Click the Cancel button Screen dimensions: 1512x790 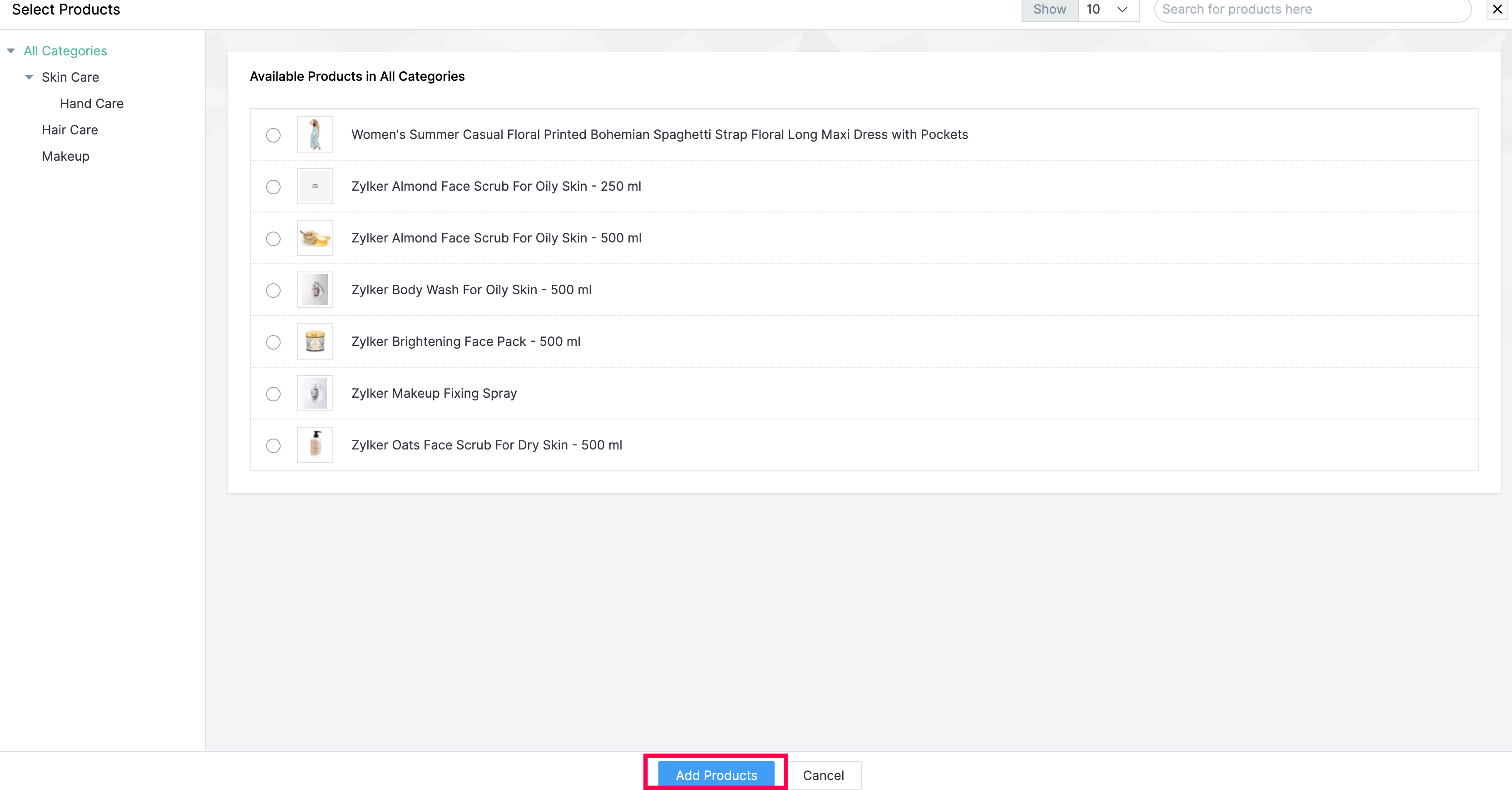(823, 775)
